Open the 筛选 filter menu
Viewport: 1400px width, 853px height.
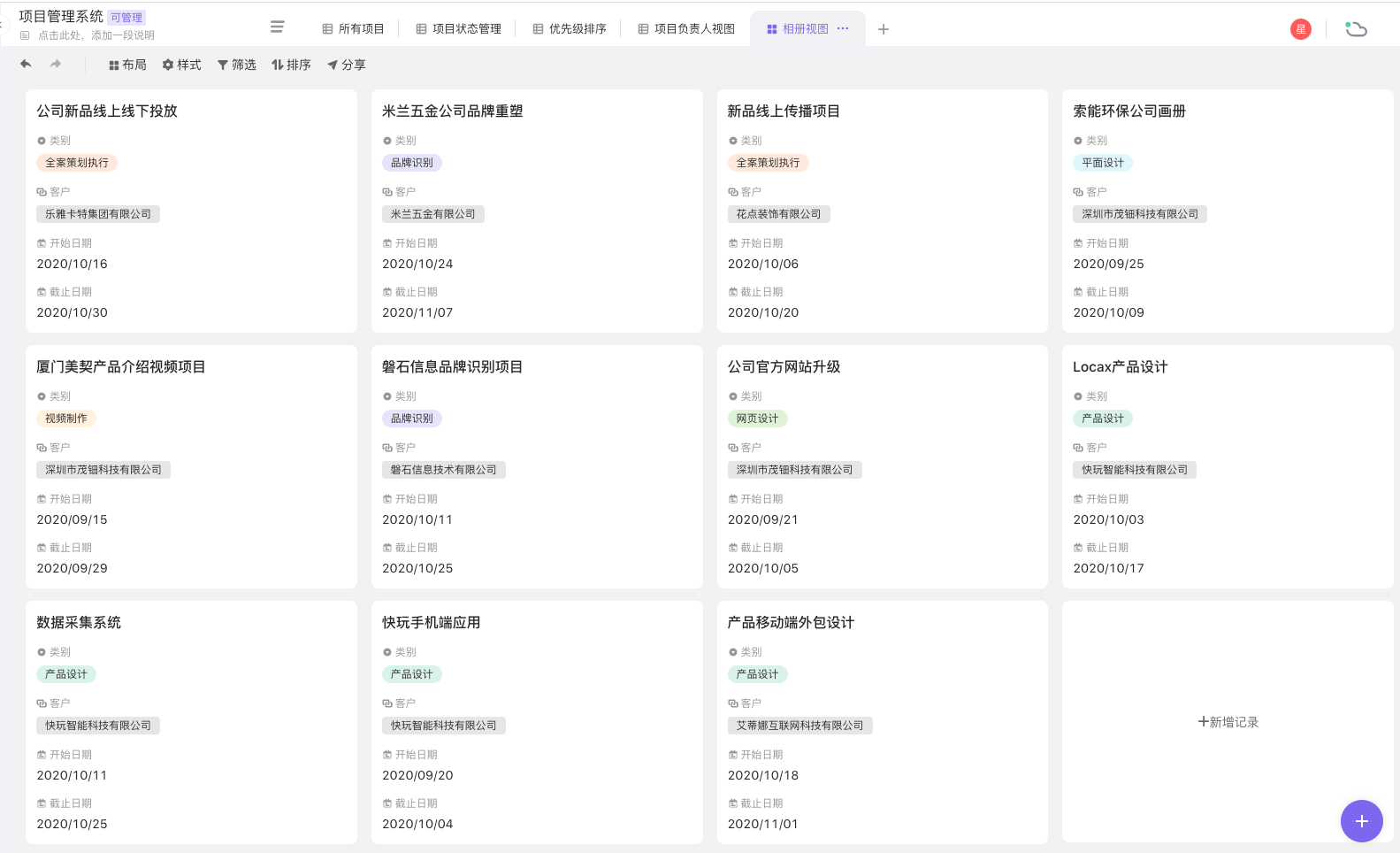(x=236, y=65)
